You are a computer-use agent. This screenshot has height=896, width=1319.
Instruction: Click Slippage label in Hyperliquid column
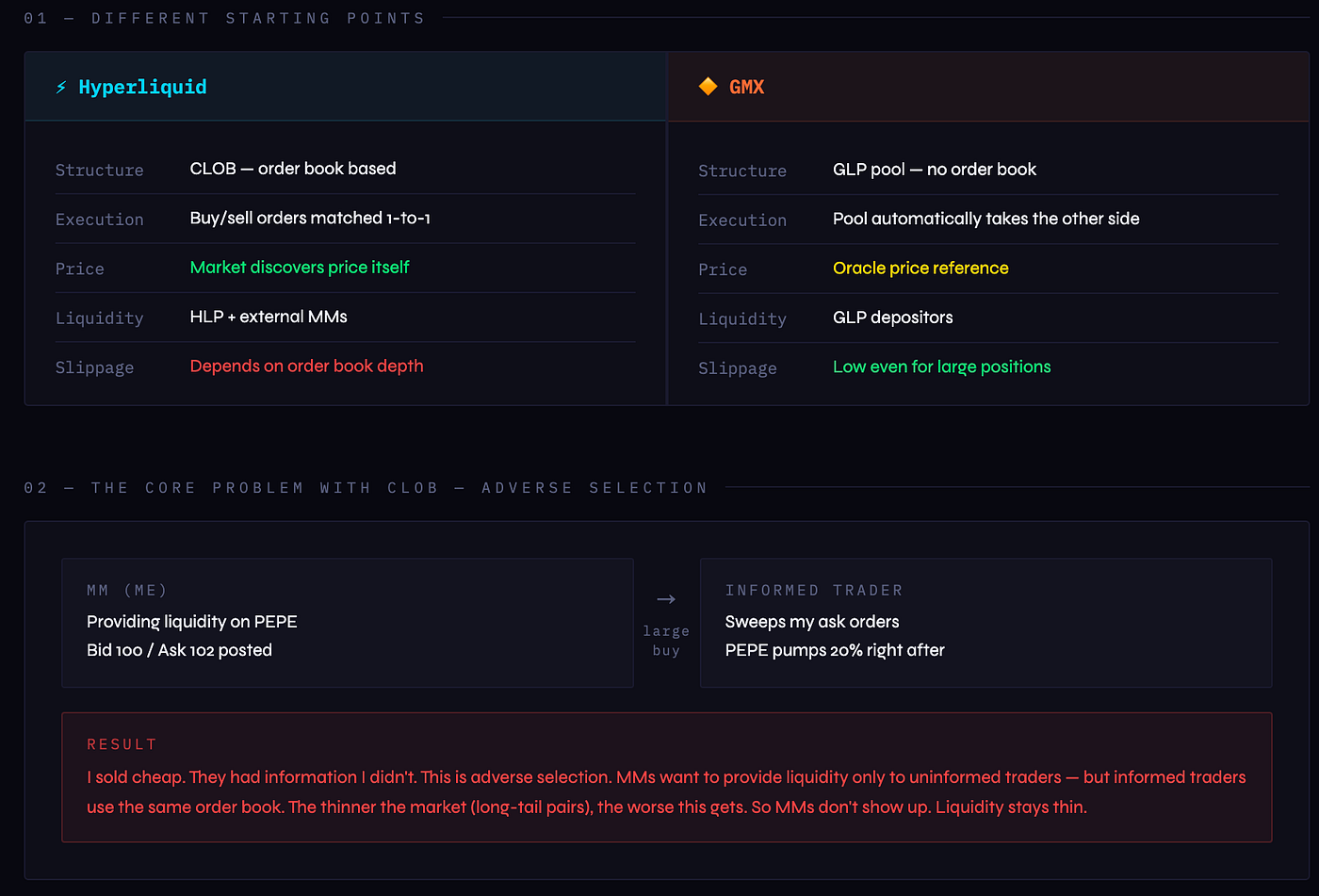point(94,367)
